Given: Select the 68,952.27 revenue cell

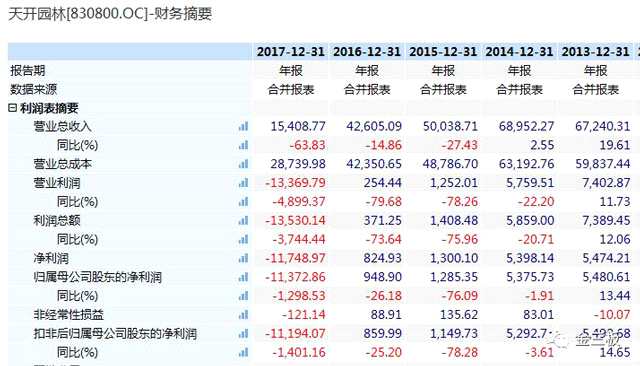Looking at the screenshot, I should point(526,126).
